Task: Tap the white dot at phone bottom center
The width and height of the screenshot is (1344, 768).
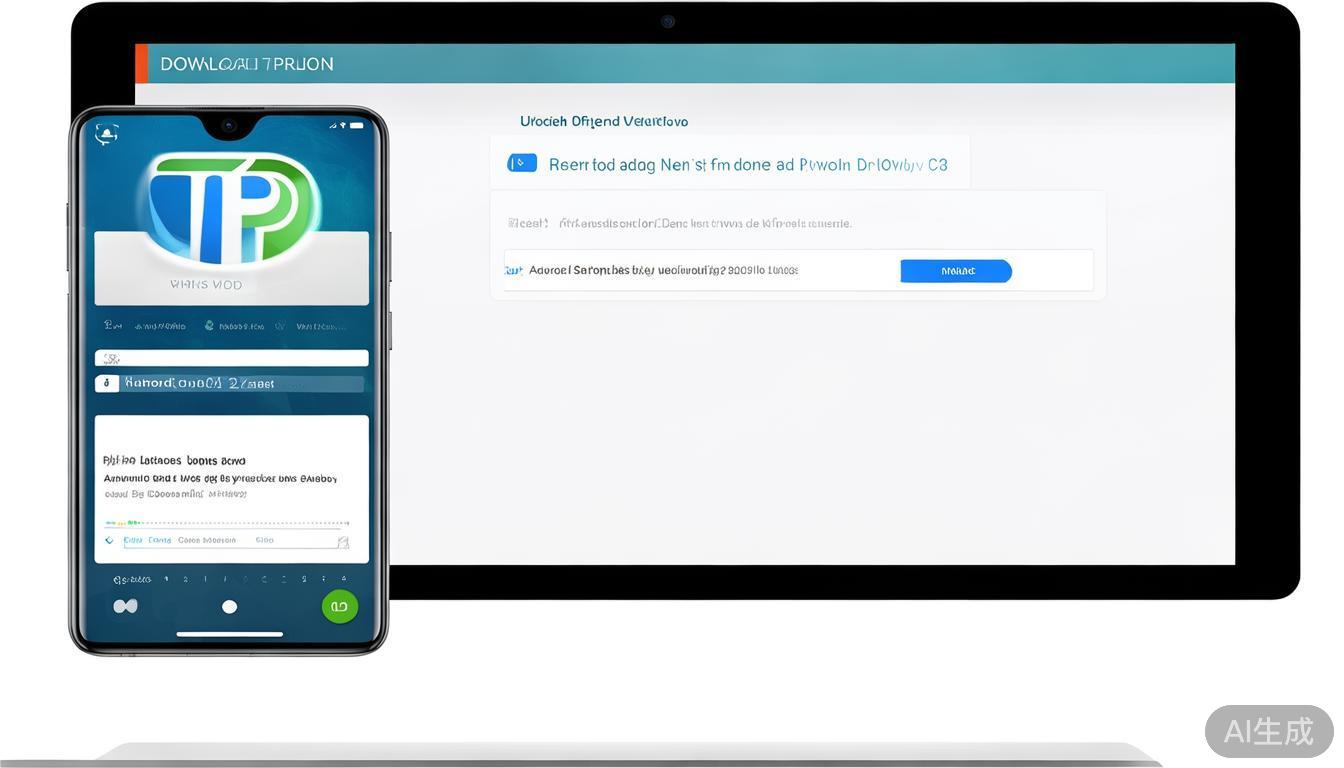Action: coord(229,606)
